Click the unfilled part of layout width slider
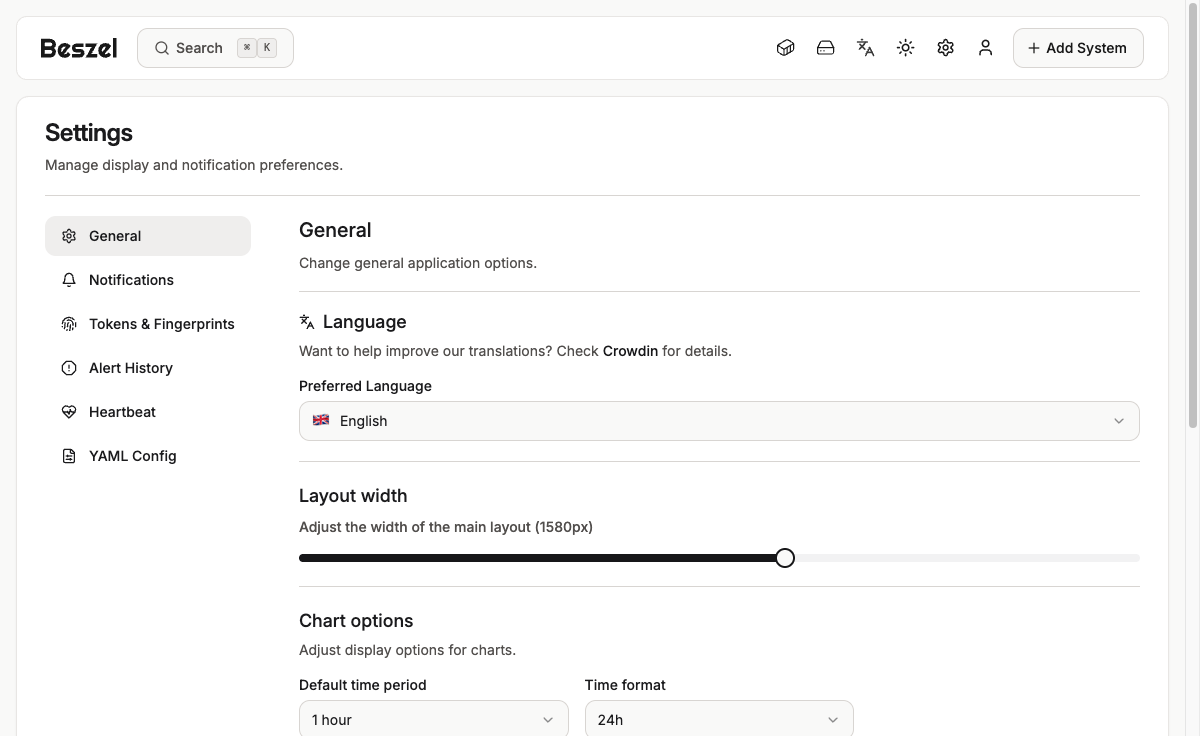This screenshot has width=1200, height=736. pyautogui.click(x=967, y=558)
